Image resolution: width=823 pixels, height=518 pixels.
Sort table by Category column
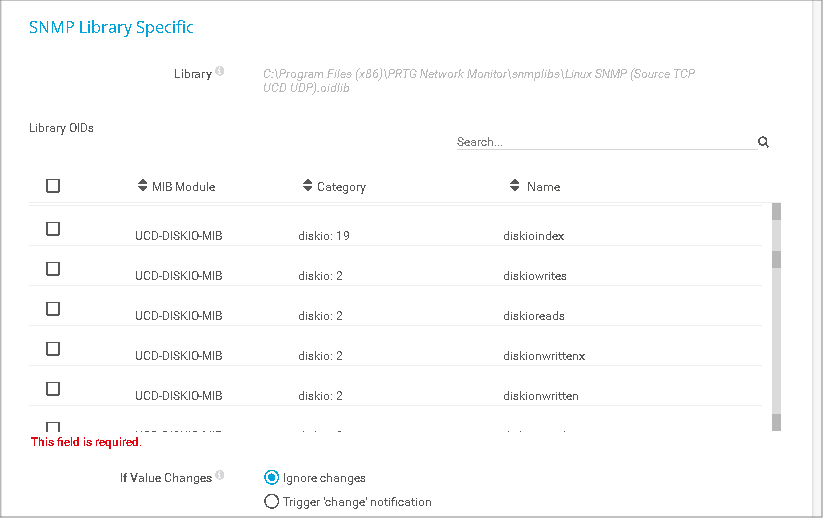click(334, 186)
